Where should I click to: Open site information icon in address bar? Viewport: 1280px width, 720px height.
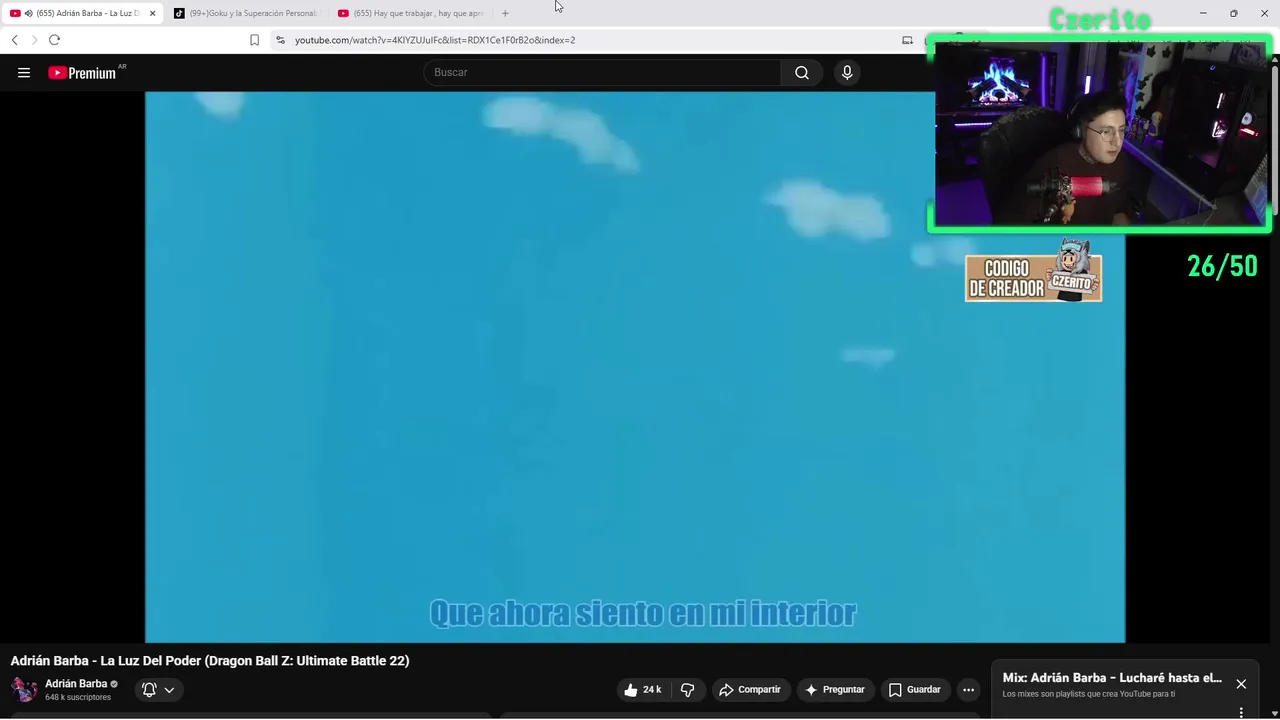point(280,40)
